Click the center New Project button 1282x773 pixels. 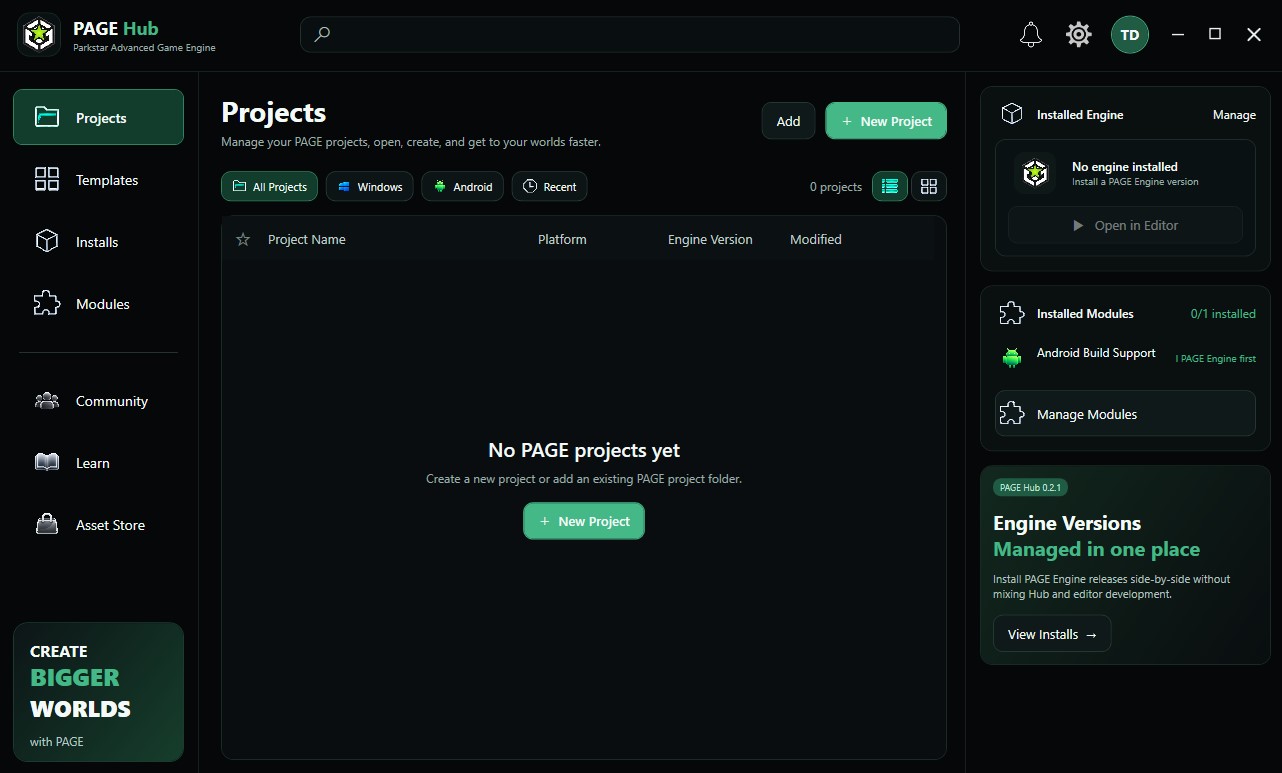[584, 521]
